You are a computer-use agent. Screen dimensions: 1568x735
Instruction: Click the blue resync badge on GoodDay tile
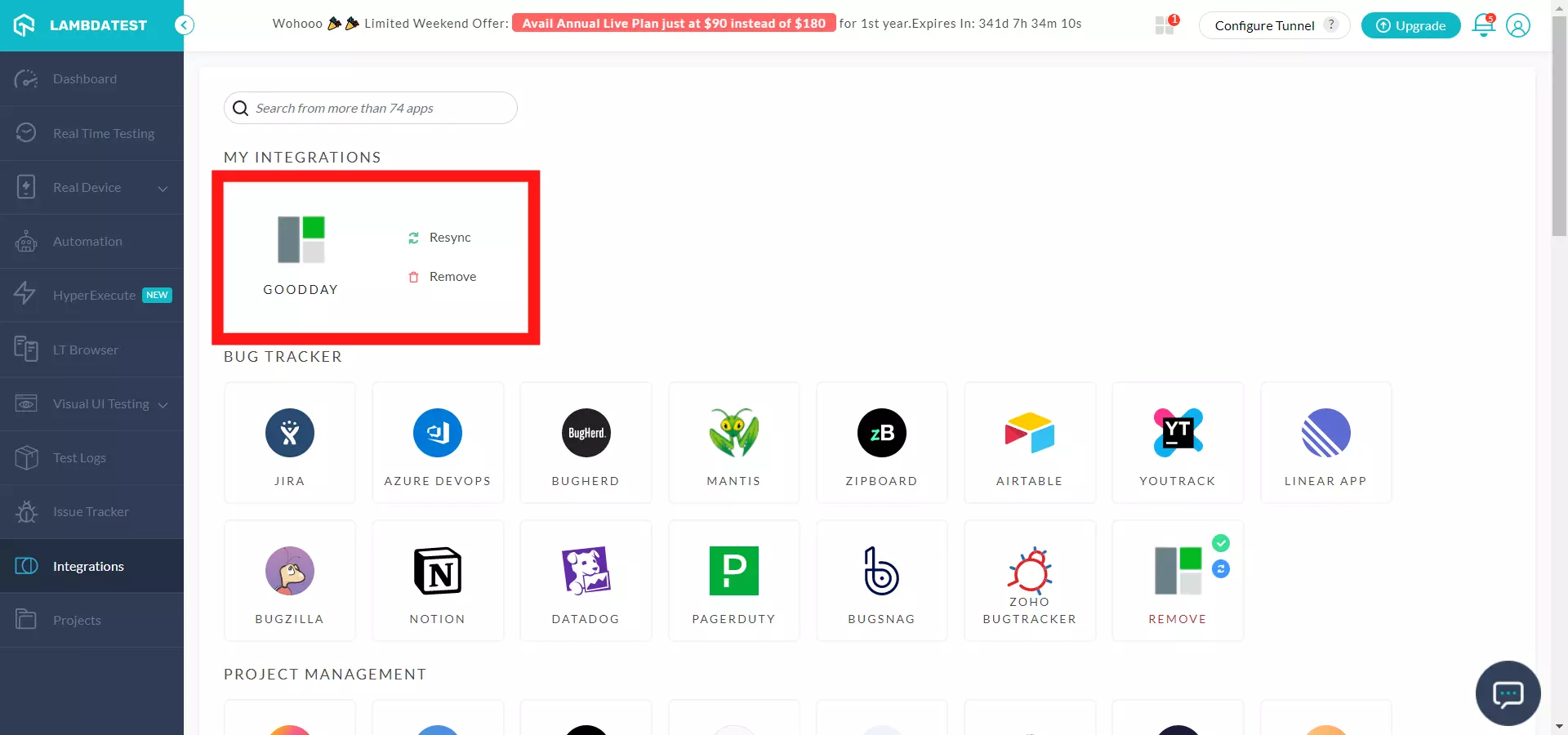coord(1221,569)
